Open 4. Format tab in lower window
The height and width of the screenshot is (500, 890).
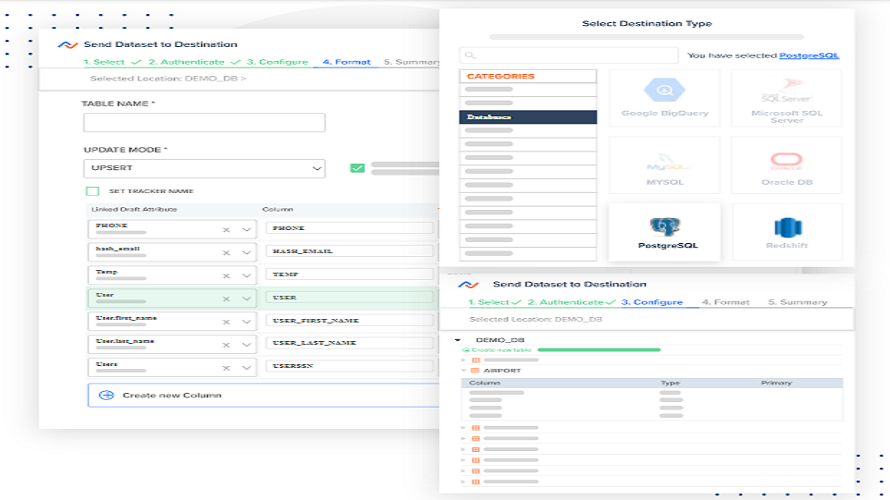click(x=725, y=302)
